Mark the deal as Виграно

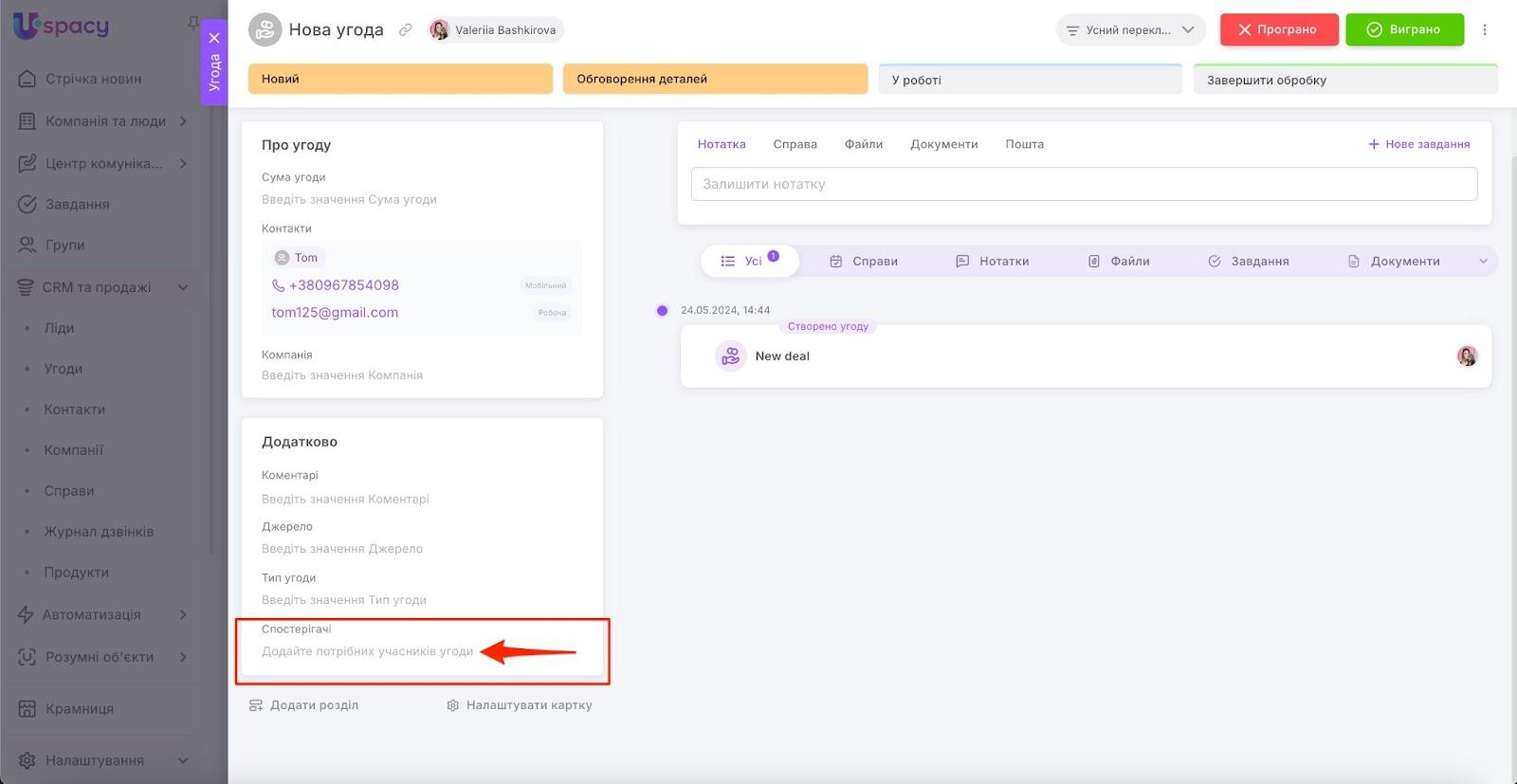click(1403, 30)
